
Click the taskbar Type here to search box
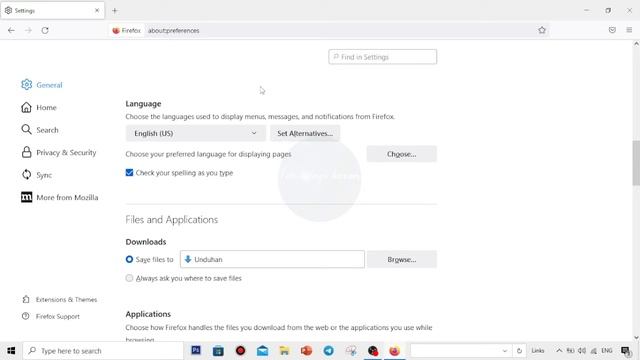(103, 351)
